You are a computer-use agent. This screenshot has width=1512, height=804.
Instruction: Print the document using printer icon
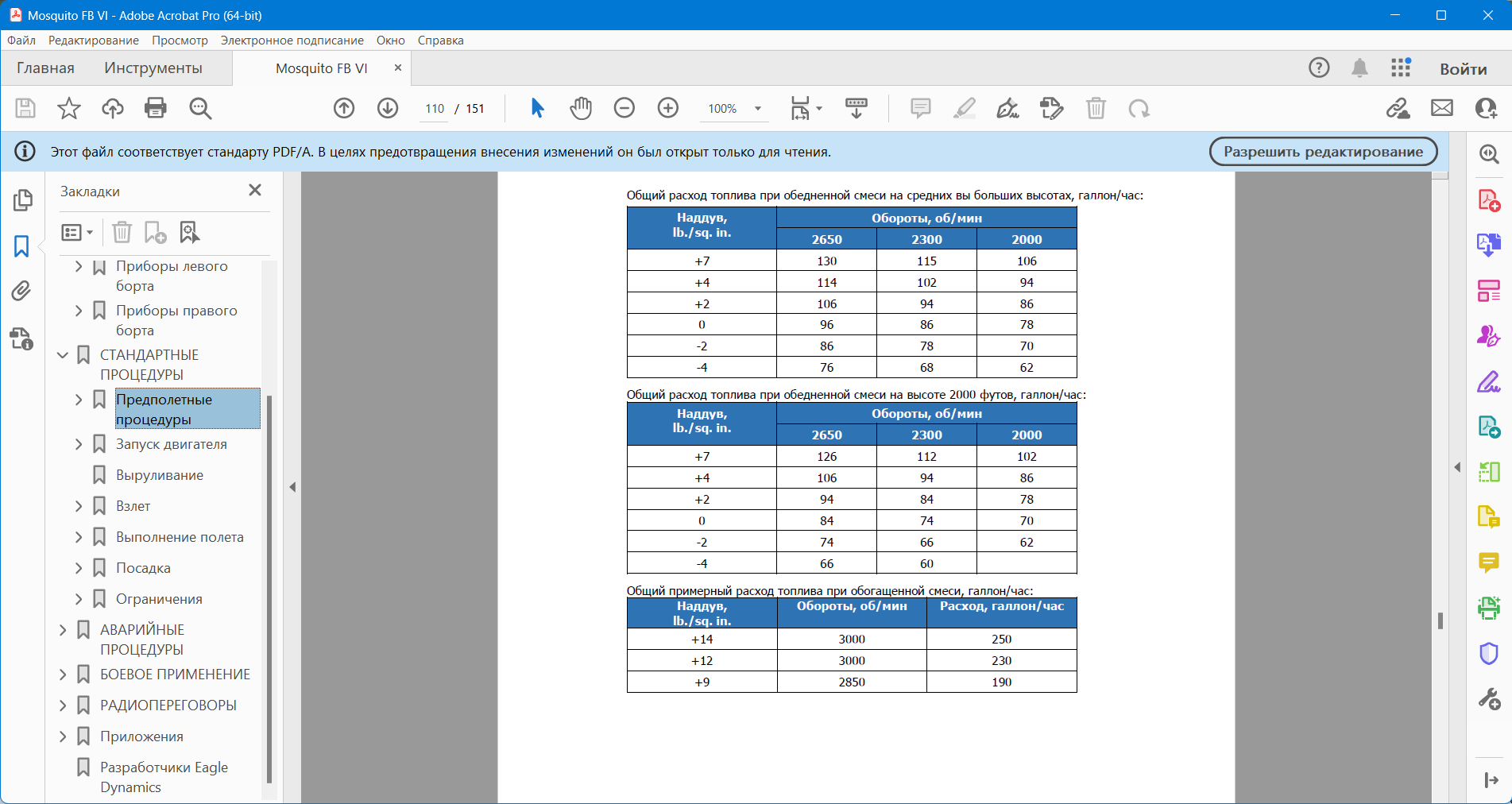(156, 108)
